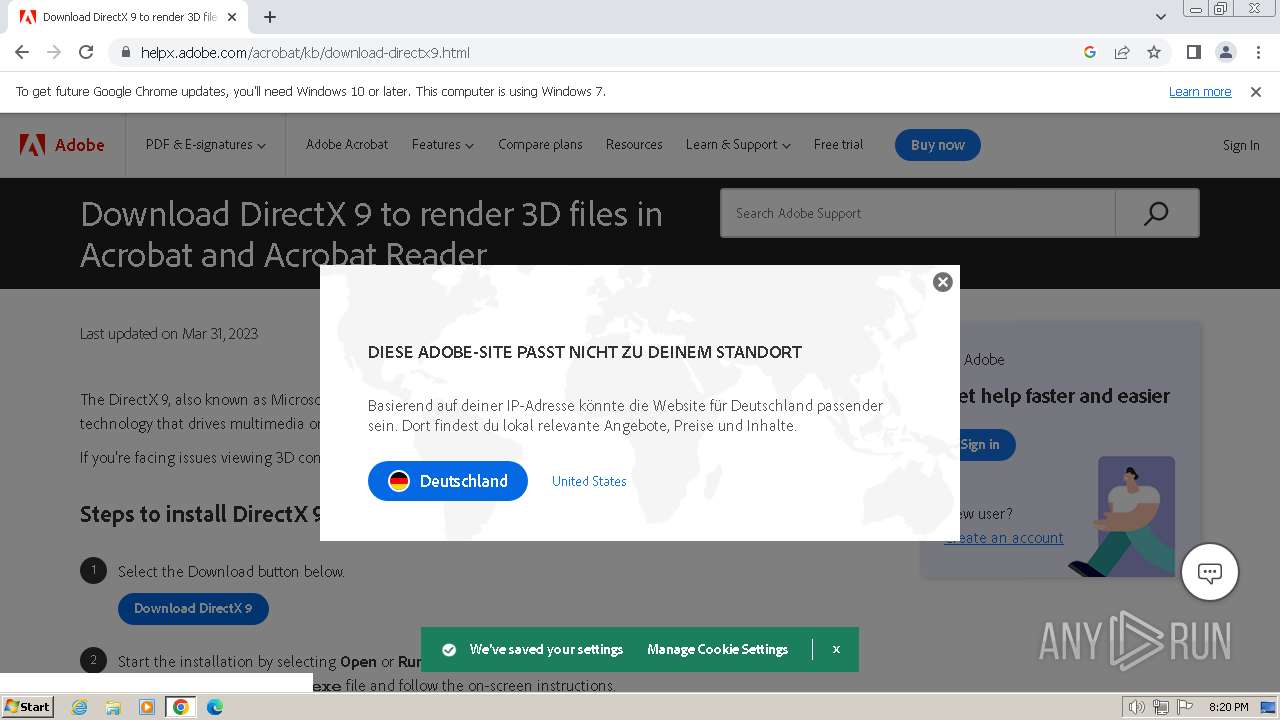Open the media player taskbar icon

pos(147,707)
